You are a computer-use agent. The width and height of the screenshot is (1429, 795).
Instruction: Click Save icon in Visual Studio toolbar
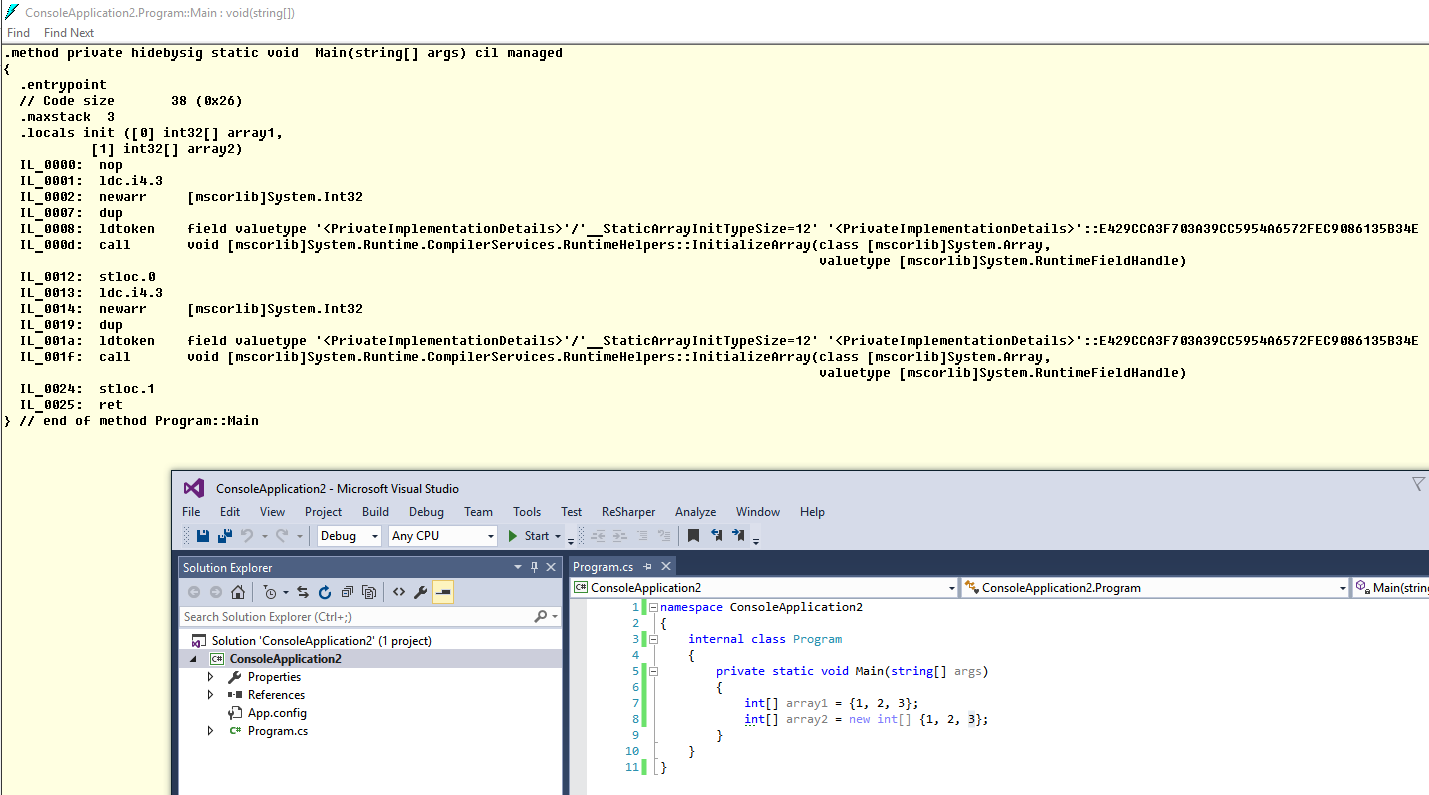pos(203,536)
